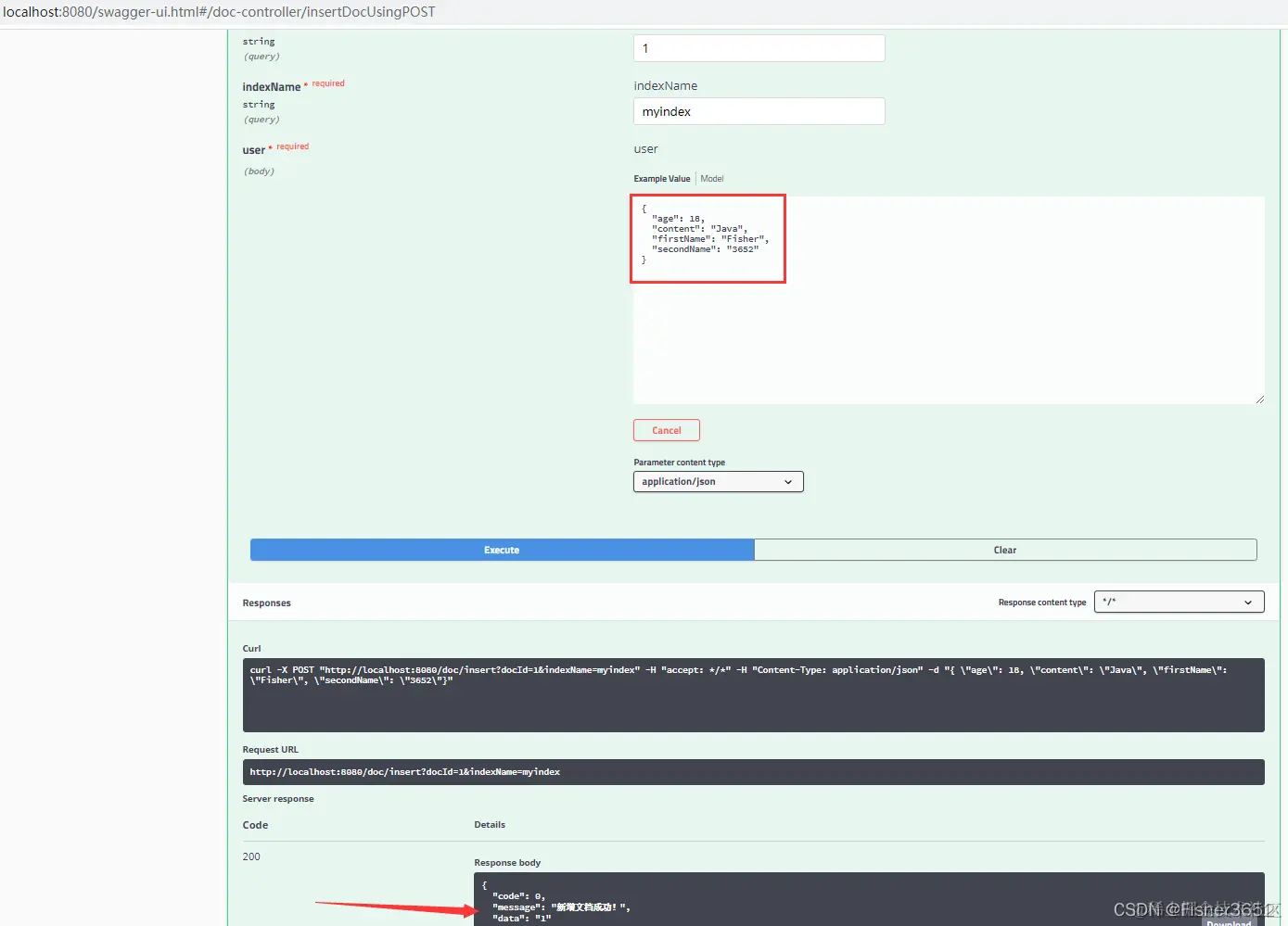Execute the request
1288x926 pixels.
click(502, 550)
